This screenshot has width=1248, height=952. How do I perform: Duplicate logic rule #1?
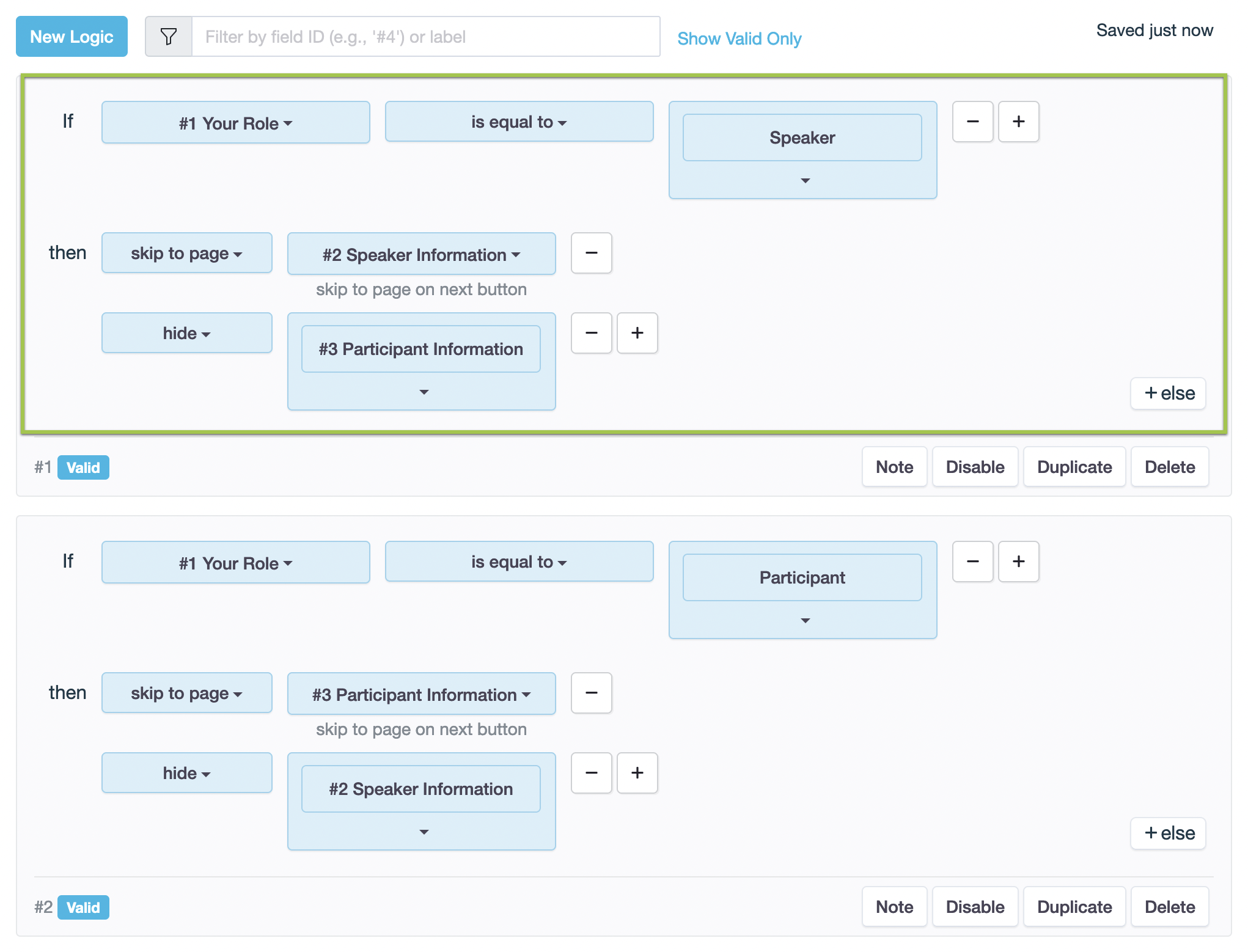coord(1074,467)
